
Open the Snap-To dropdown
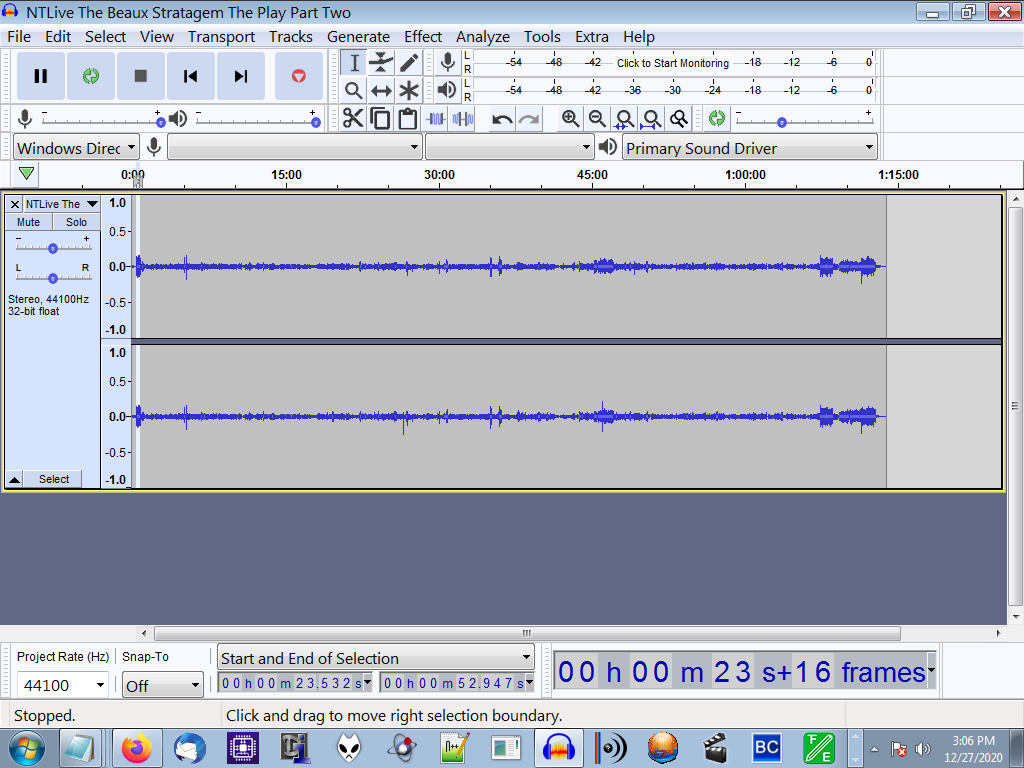pyautogui.click(x=162, y=685)
